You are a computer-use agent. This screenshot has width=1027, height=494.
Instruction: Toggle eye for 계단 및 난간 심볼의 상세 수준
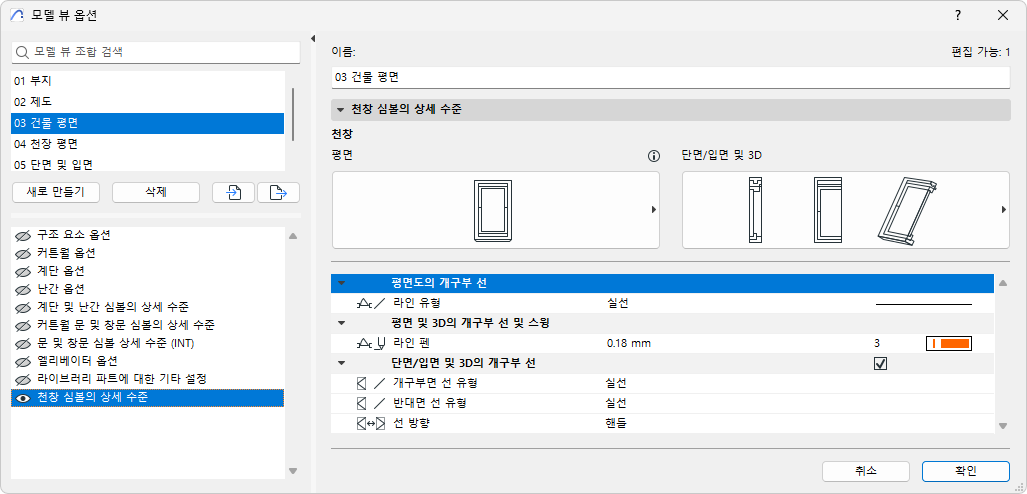(24, 307)
